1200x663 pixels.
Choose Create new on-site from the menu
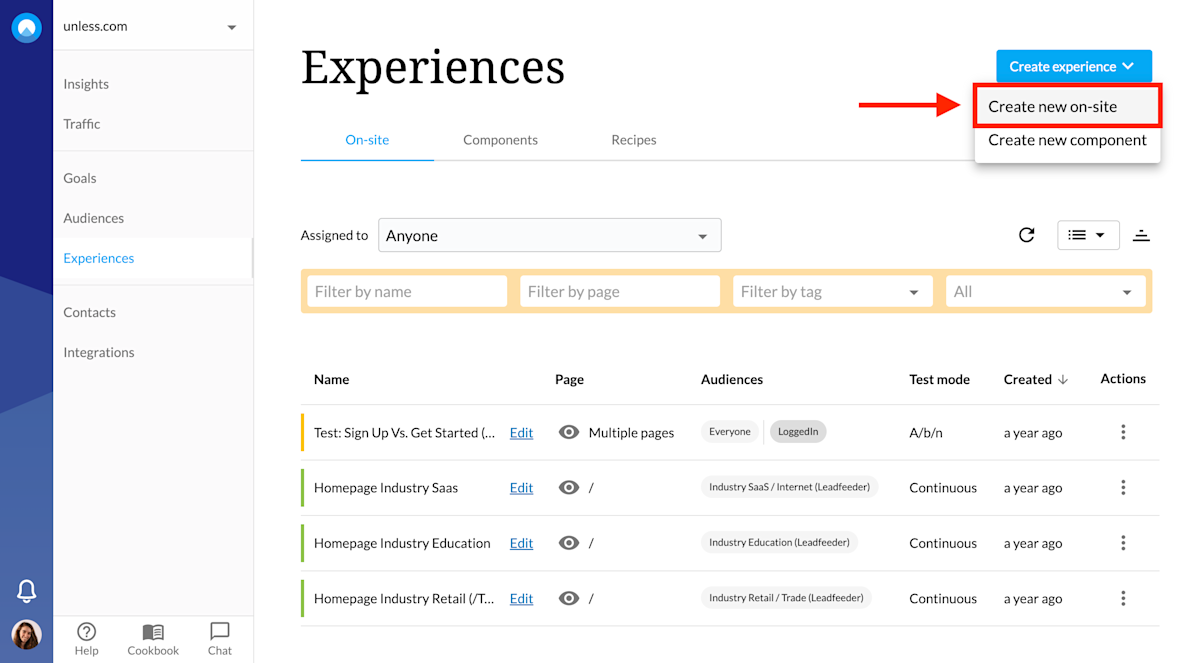coord(1067,103)
